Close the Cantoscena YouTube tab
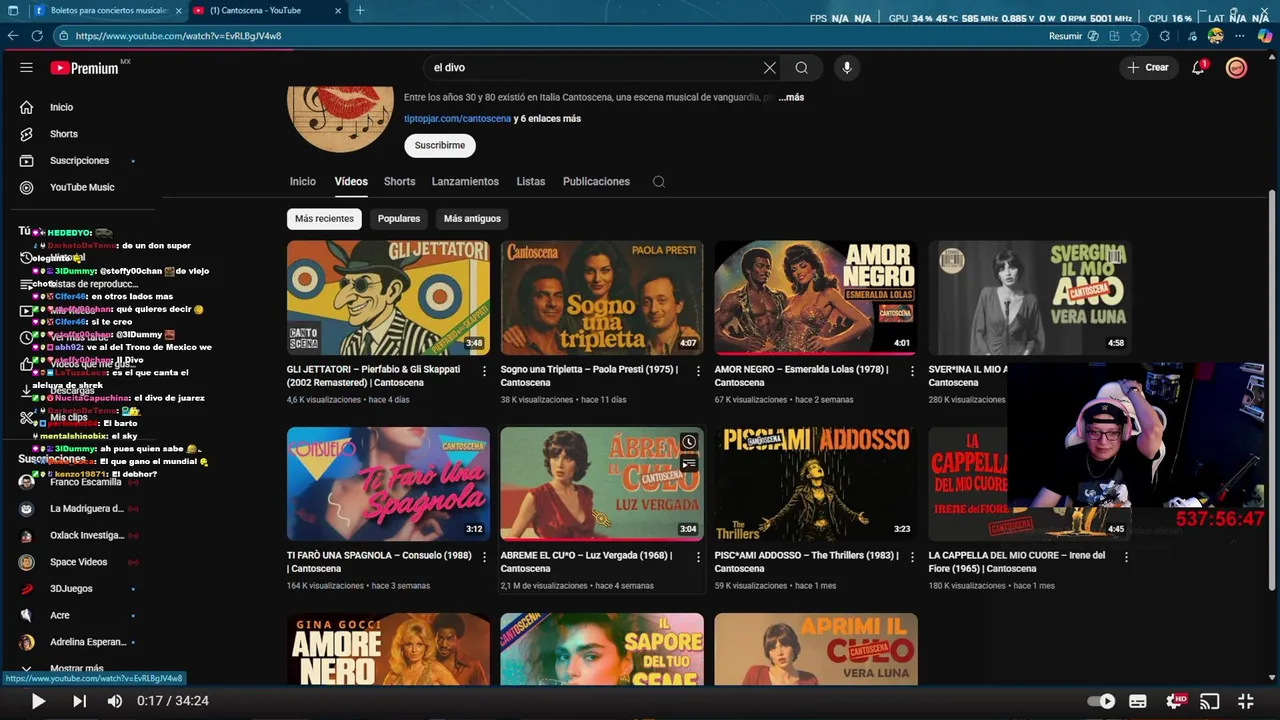The image size is (1280, 720). pyautogui.click(x=338, y=11)
